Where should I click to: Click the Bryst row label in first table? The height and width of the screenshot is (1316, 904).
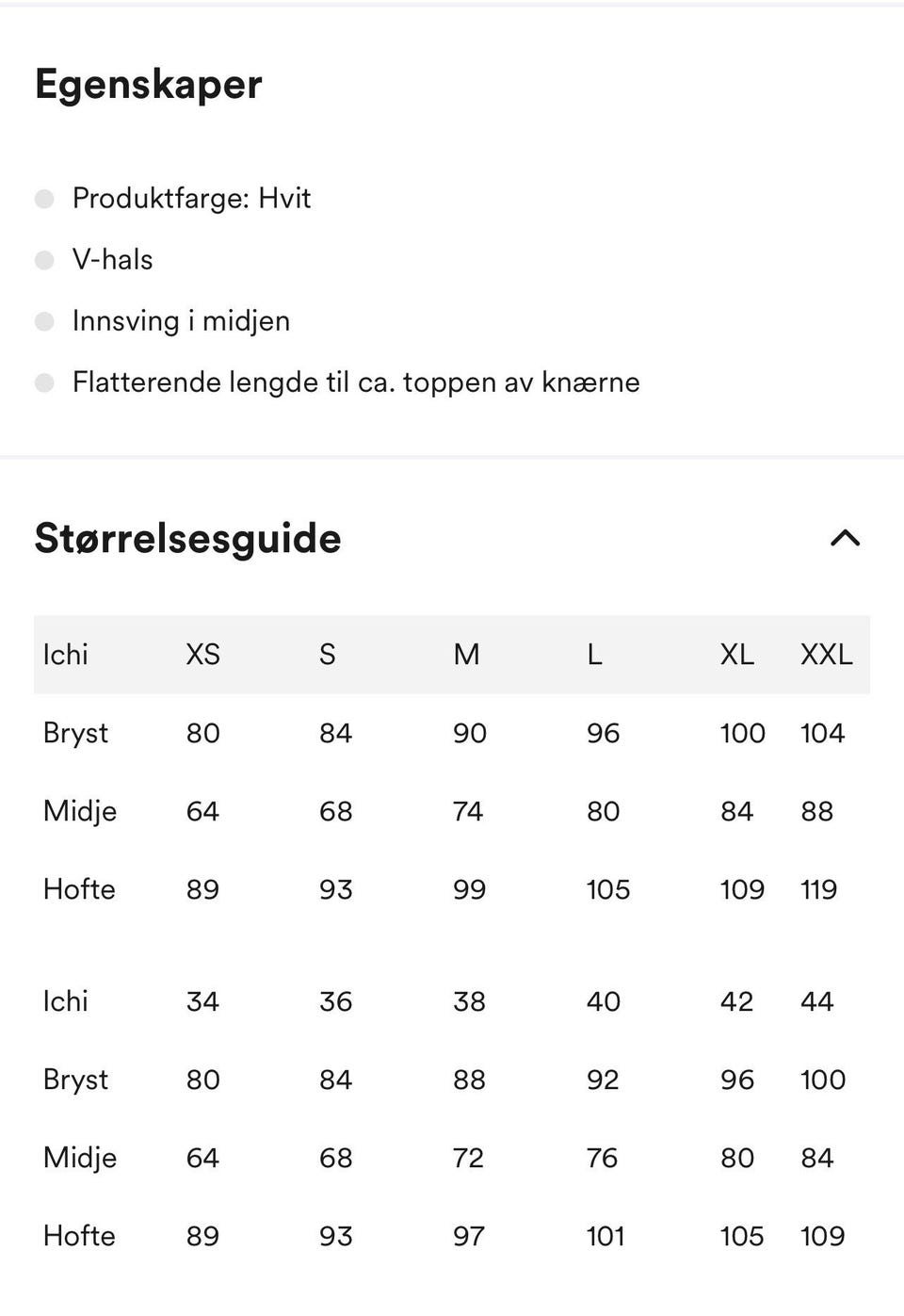pyautogui.click(x=75, y=733)
